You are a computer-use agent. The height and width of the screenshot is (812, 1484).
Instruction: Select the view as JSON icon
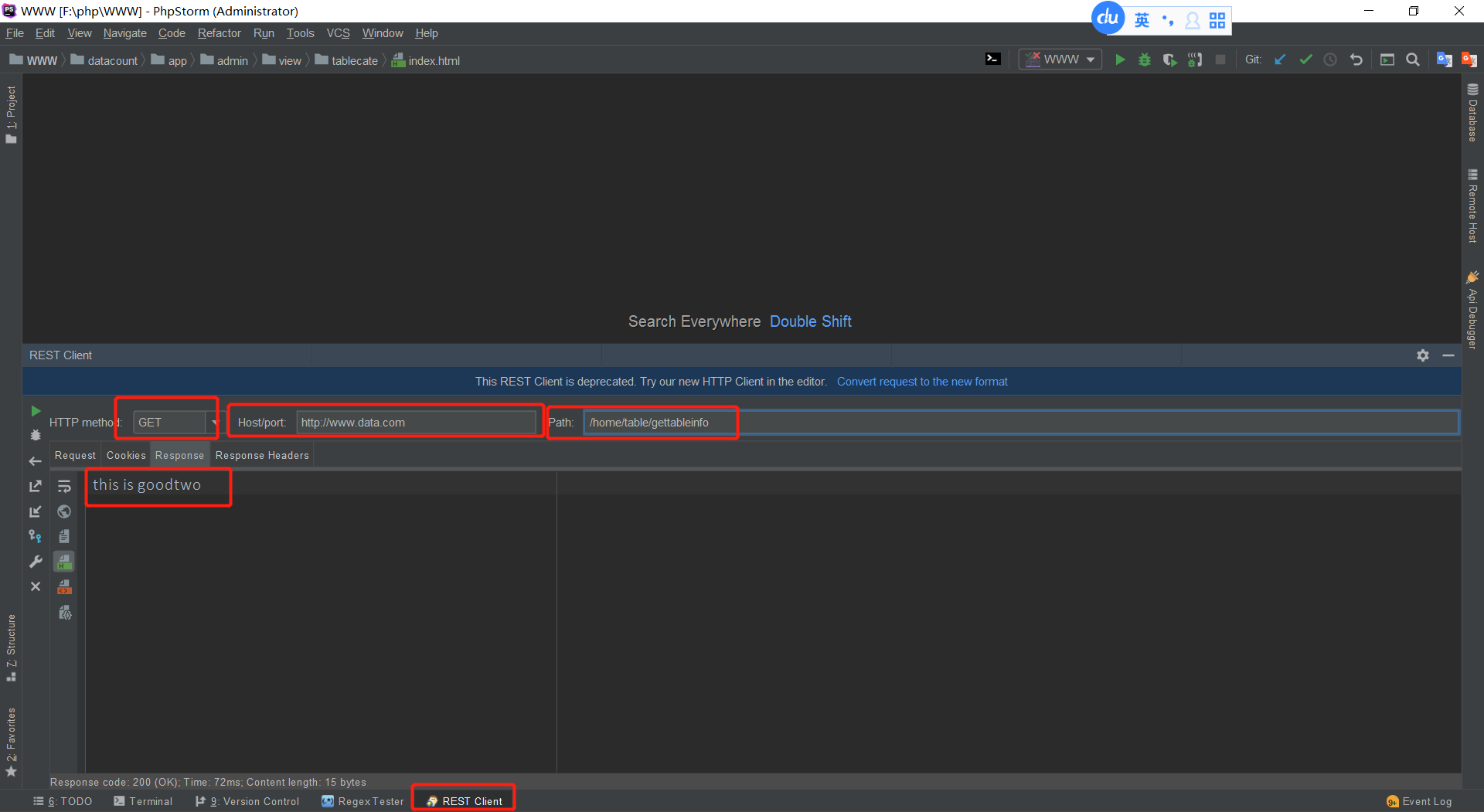(65, 613)
